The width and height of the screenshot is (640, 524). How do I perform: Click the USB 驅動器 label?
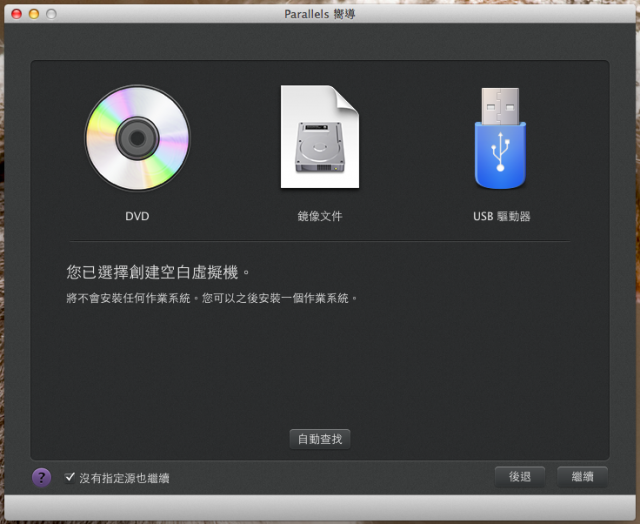click(x=502, y=216)
